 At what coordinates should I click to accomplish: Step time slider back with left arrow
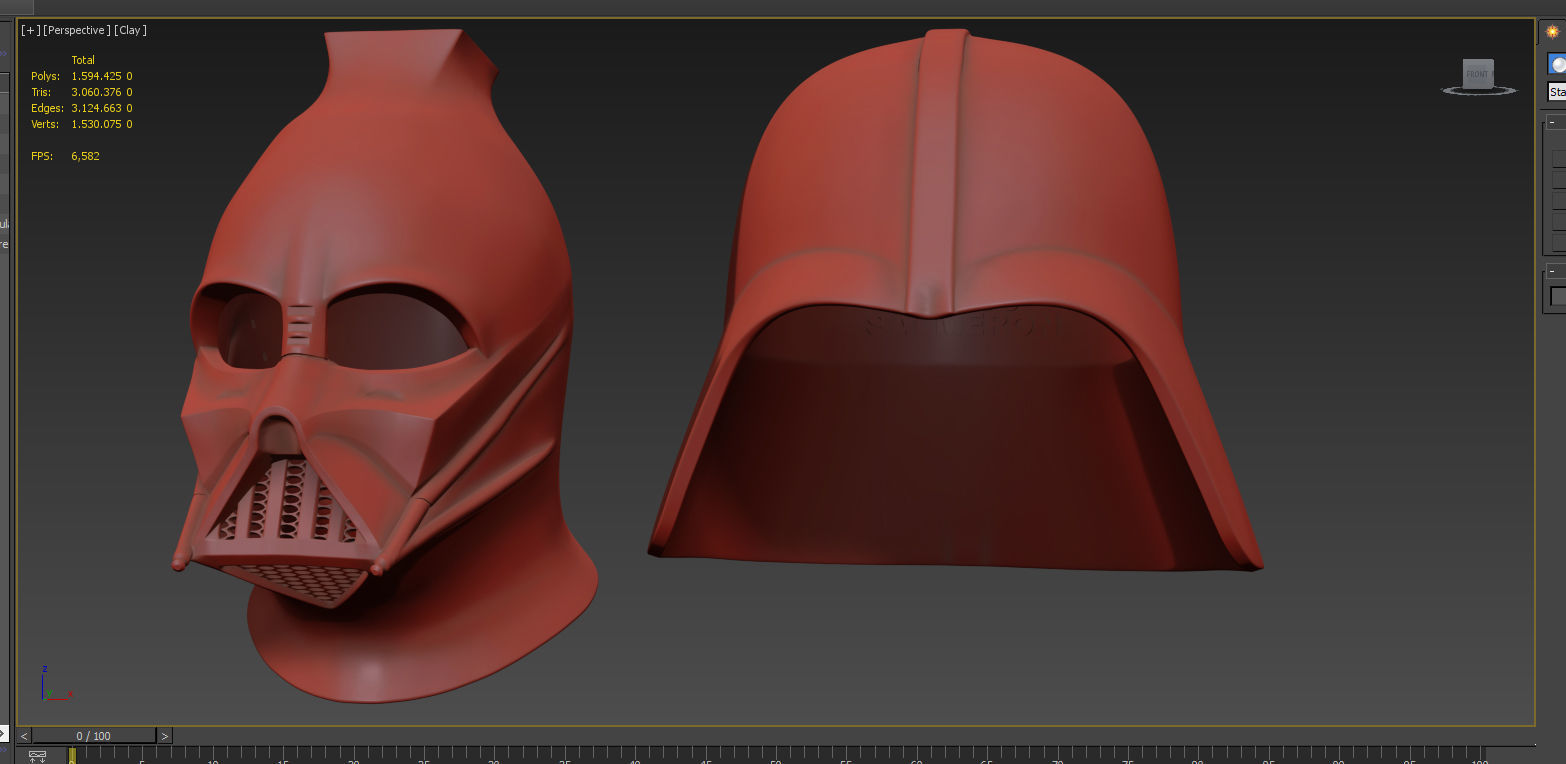[24, 736]
